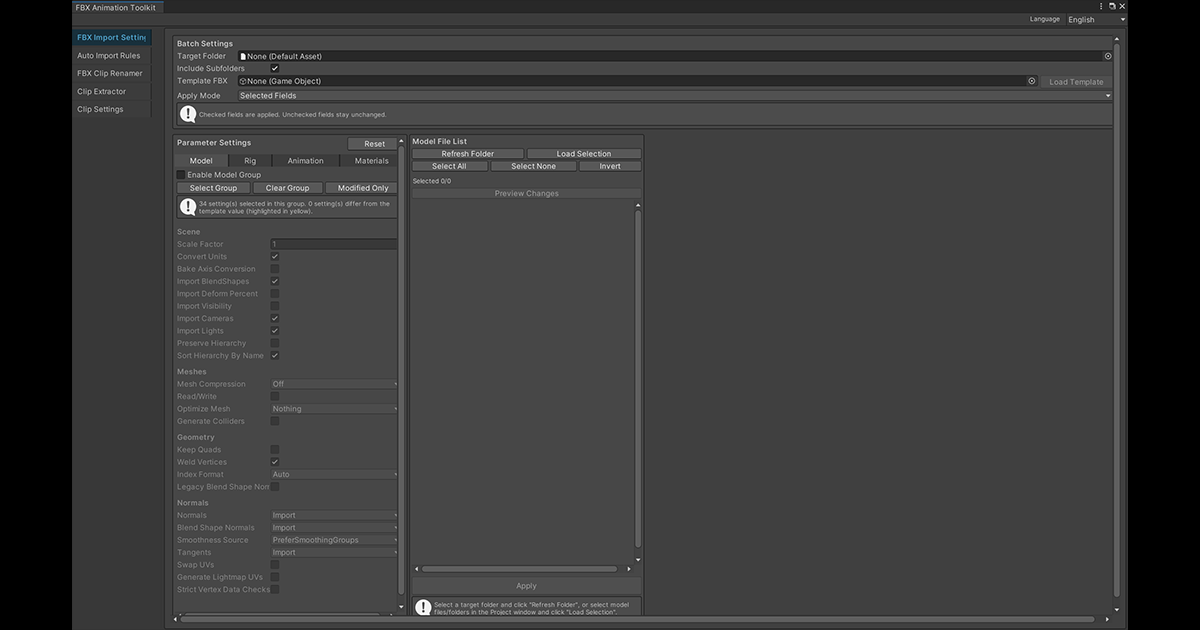The width and height of the screenshot is (1200, 630).
Task: Switch to the Animation tab
Action: point(306,161)
